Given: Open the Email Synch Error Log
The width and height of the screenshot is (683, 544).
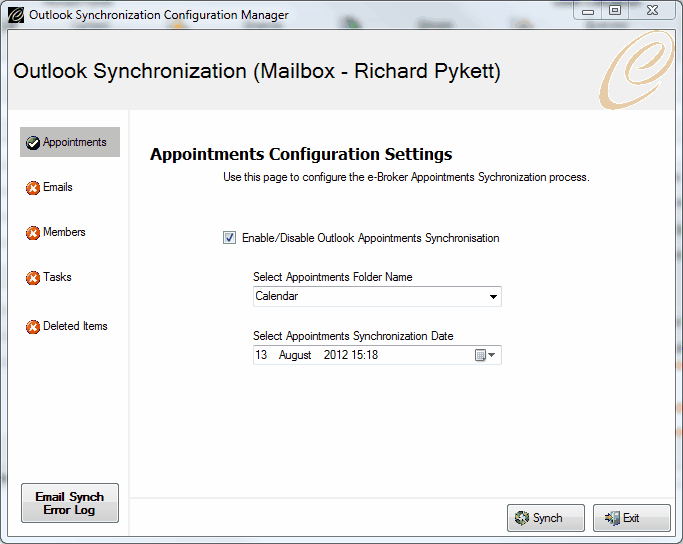Looking at the screenshot, I should point(70,503).
